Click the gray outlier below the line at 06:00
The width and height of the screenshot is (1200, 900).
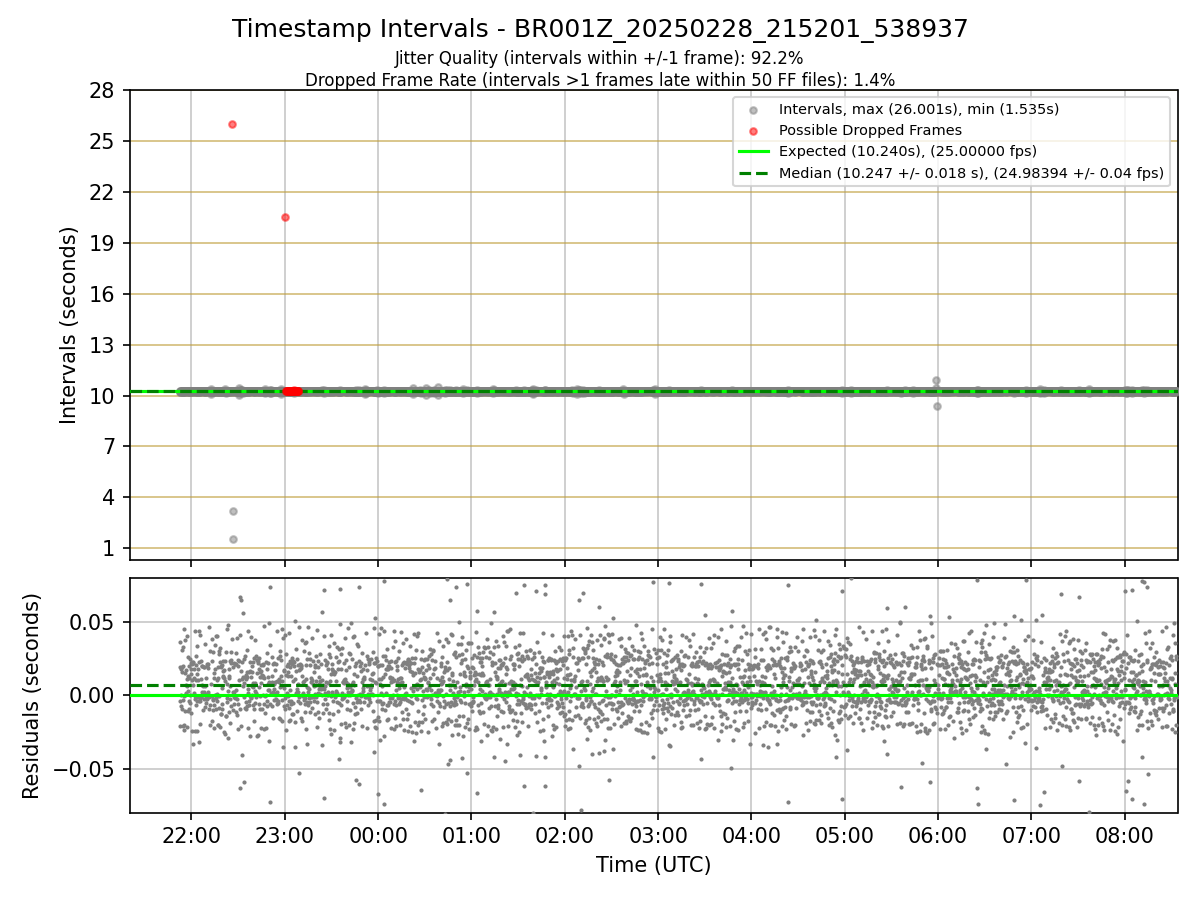[x=937, y=406]
